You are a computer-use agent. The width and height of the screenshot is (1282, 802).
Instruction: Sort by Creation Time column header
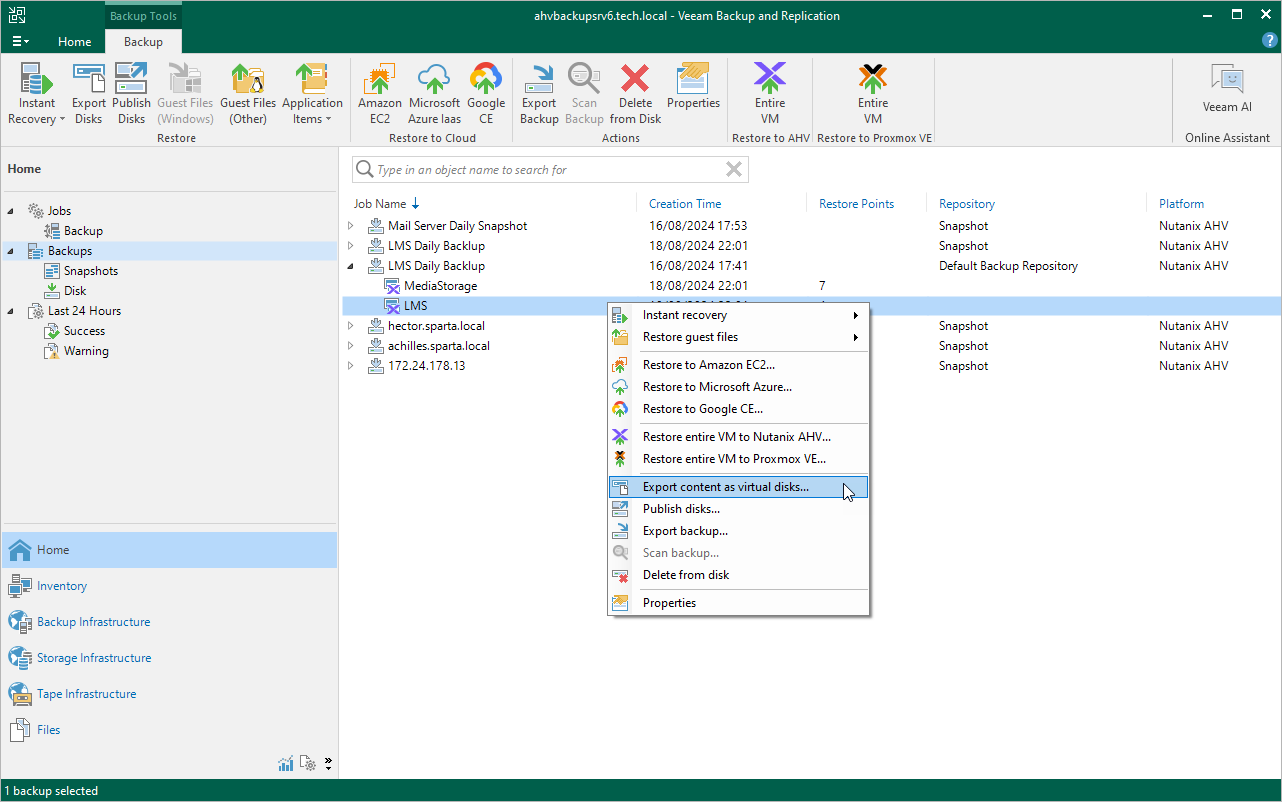point(685,204)
